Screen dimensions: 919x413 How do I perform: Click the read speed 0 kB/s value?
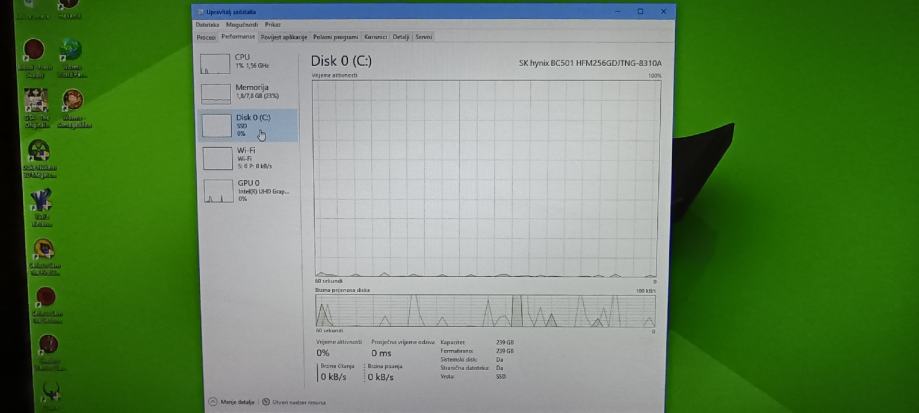tap(333, 377)
